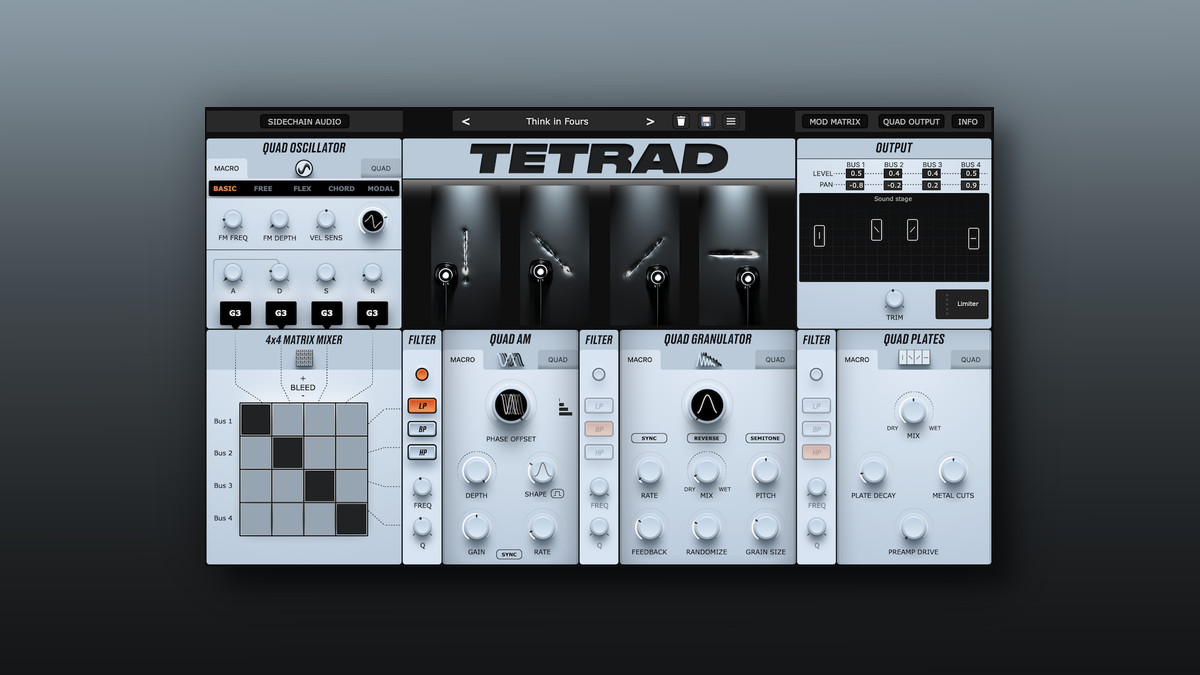The height and width of the screenshot is (675, 1200).
Task: Toggle the orange filter power button
Action: 421,374
